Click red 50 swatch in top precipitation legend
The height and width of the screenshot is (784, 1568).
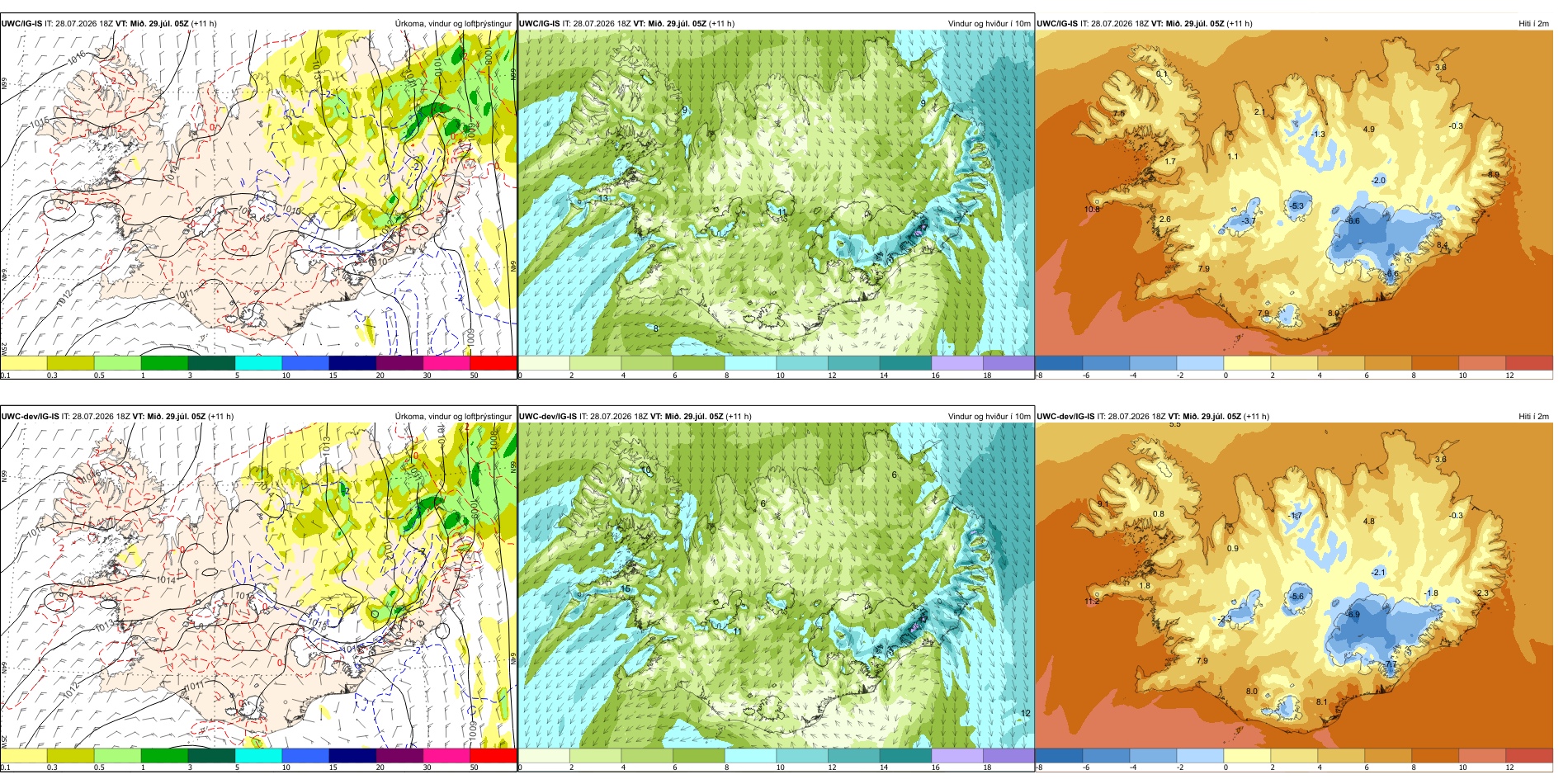493,362
